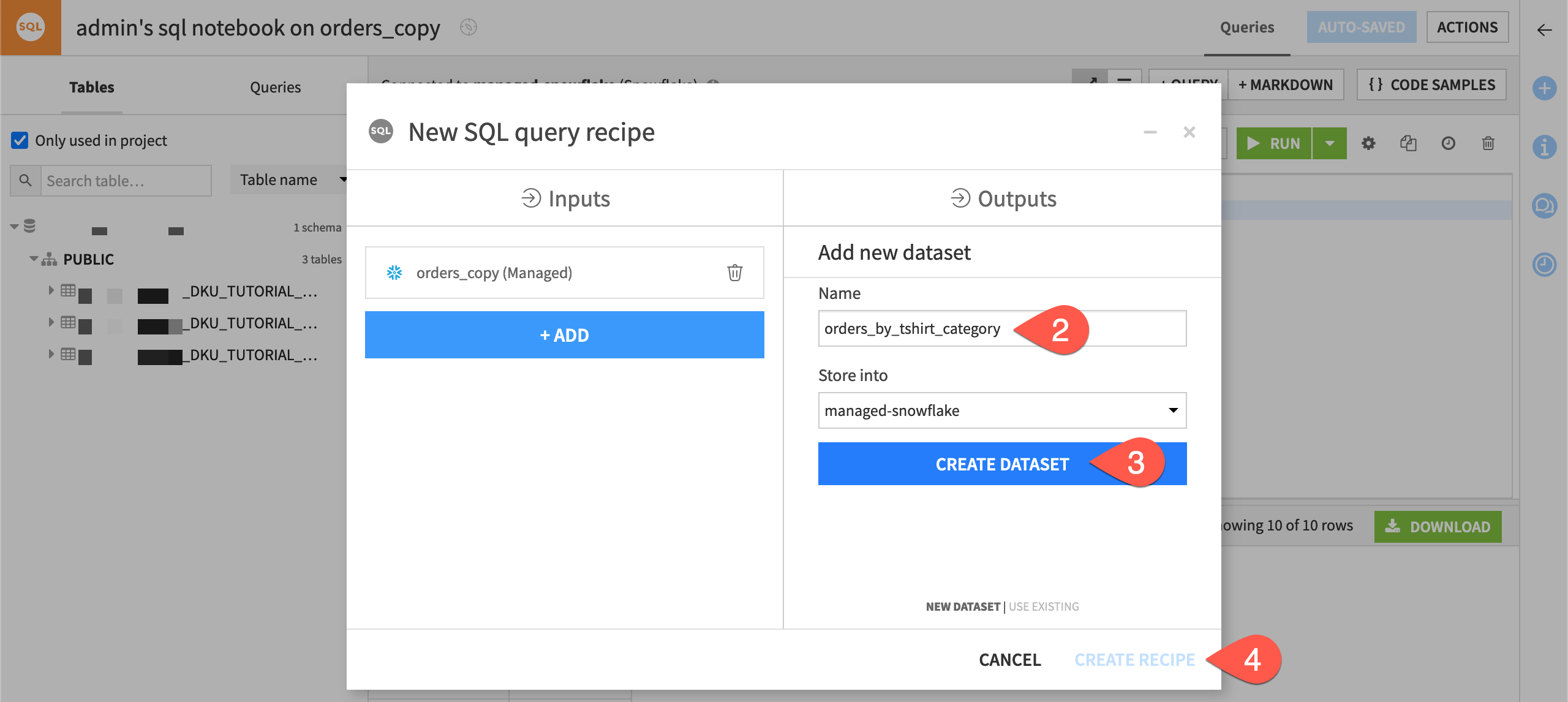This screenshot has width=1568, height=702.
Task: Switch output mode to USE EXISTING
Action: pos(1043,606)
